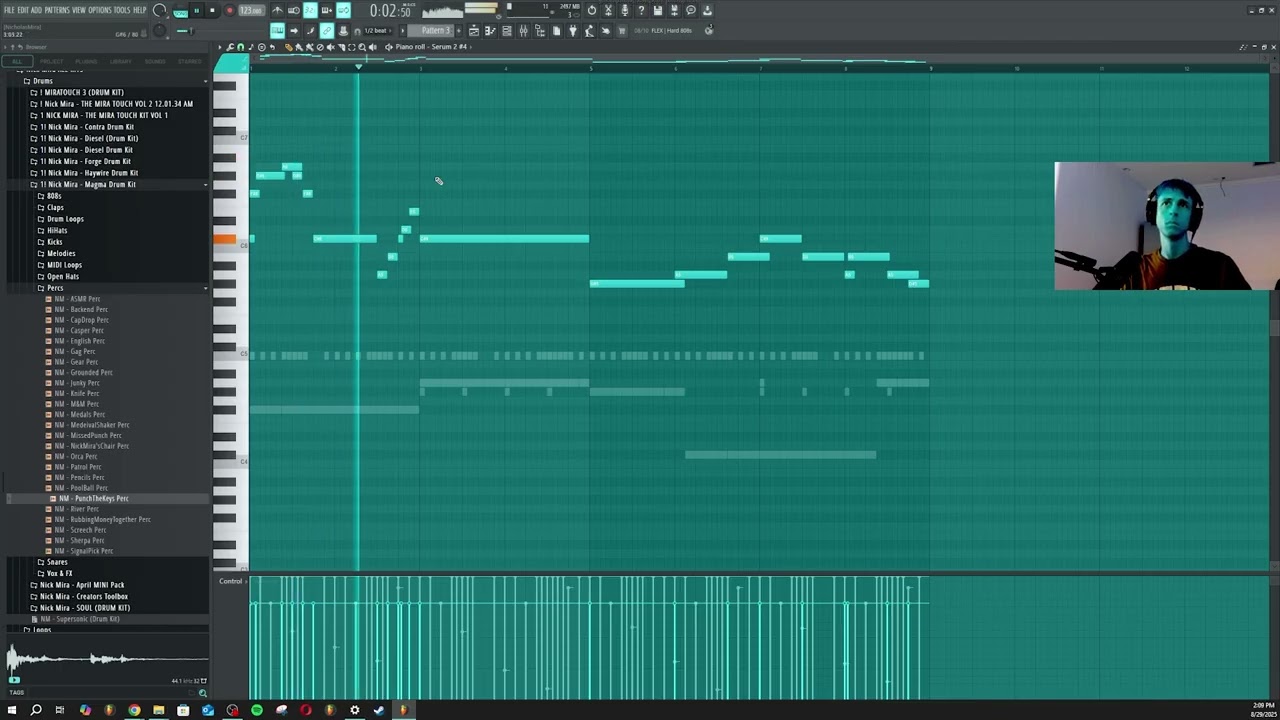This screenshot has height=720, width=1280.
Task: Toggle Song/Pattern mode switch
Action: (180, 10)
